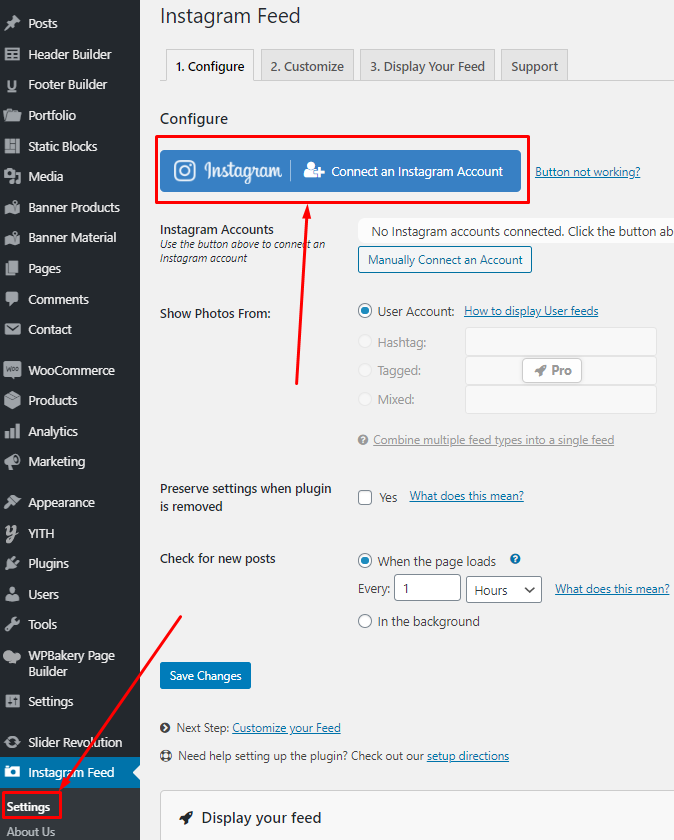Click Connect an Instagram Account button

[340, 171]
